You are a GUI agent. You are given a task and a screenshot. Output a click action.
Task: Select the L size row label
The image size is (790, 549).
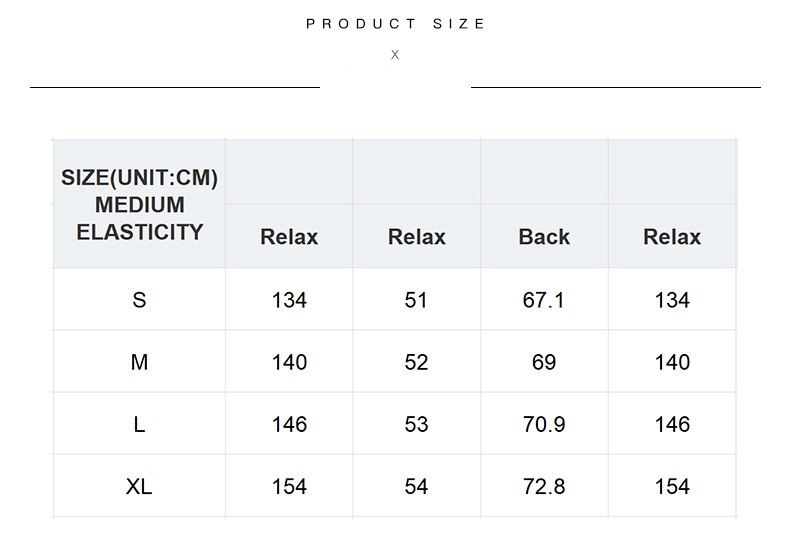pos(139,424)
